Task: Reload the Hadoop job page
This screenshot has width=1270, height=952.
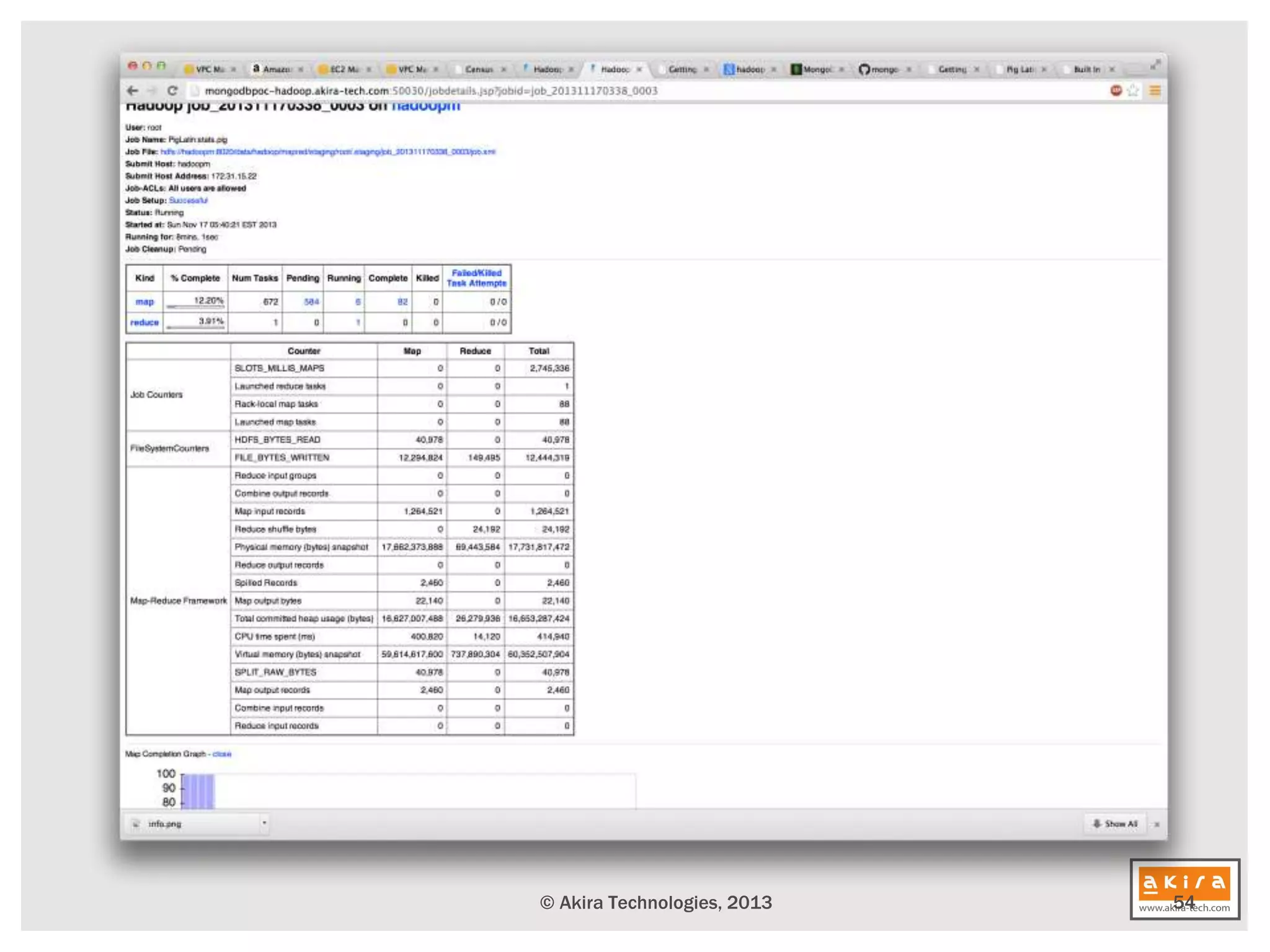Action: click(172, 90)
